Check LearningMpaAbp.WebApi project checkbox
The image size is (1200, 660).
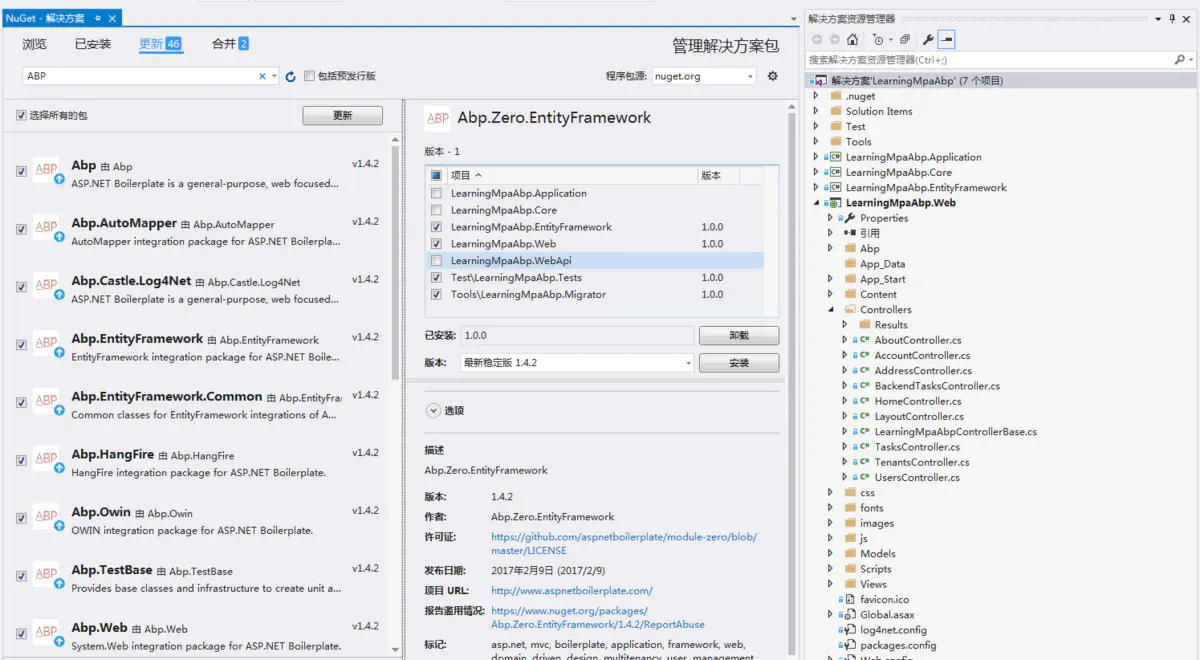(436, 260)
